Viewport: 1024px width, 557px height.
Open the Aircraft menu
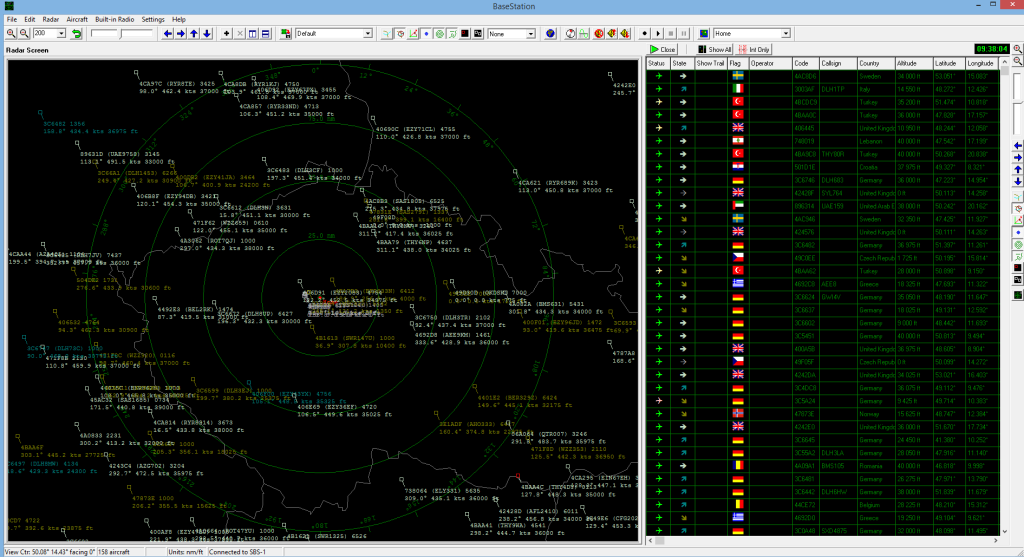point(77,20)
